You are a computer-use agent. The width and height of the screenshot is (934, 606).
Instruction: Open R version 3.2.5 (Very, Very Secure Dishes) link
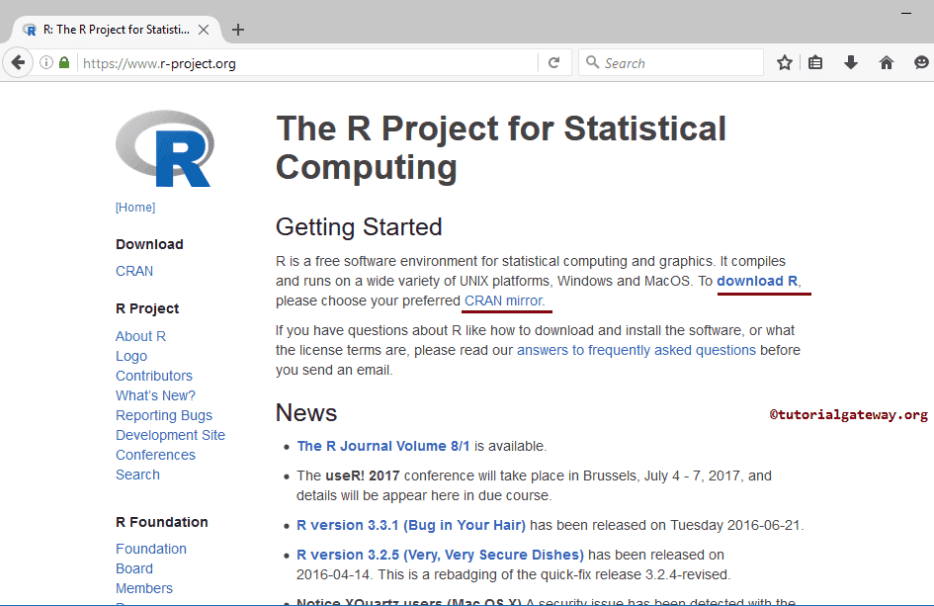(440, 555)
